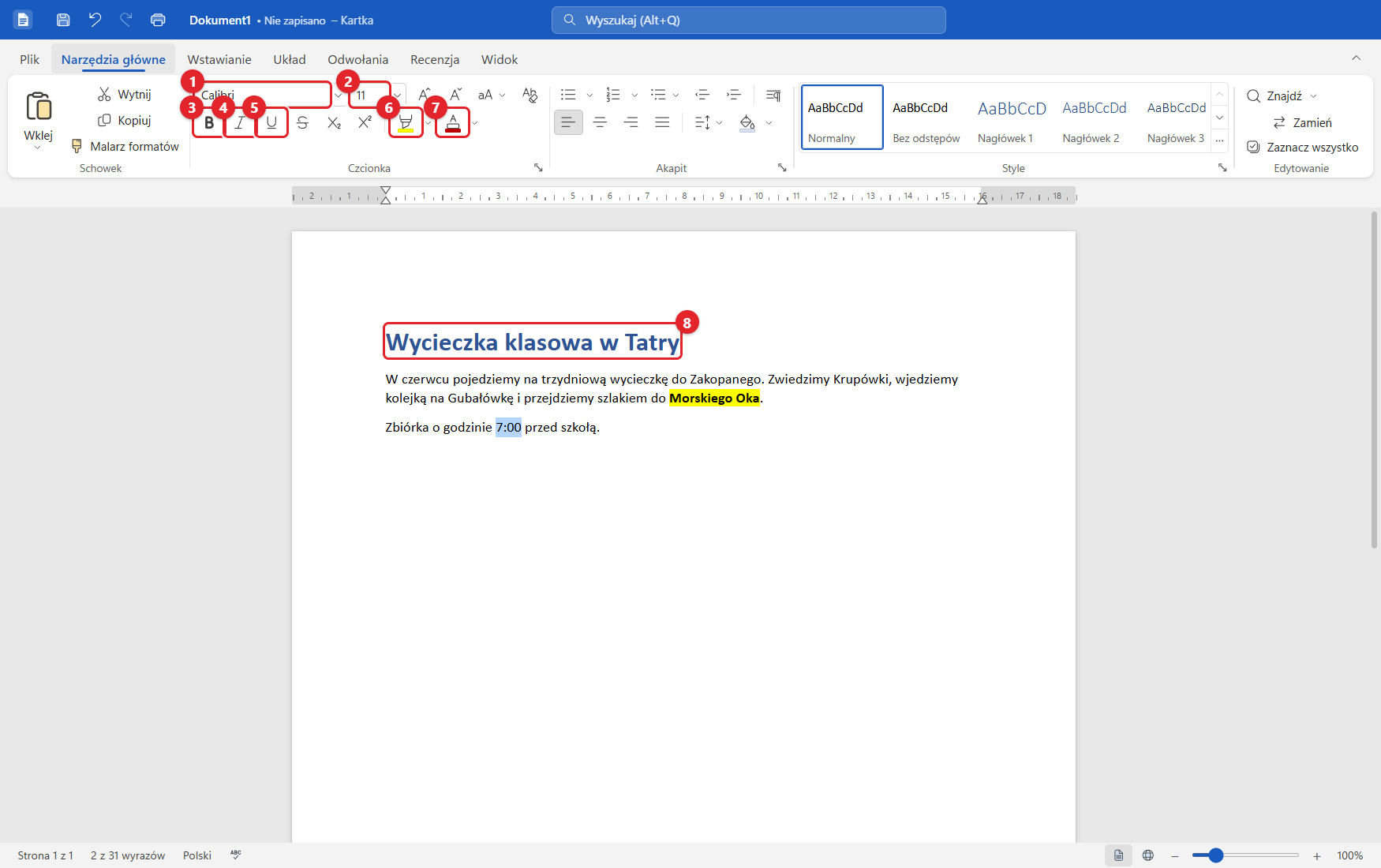
Task: Set right-to-left text direction
Action: [773, 95]
